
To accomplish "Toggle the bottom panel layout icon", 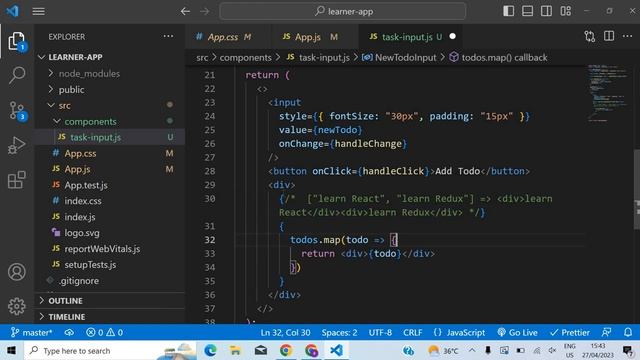I will click(x=527, y=11).
